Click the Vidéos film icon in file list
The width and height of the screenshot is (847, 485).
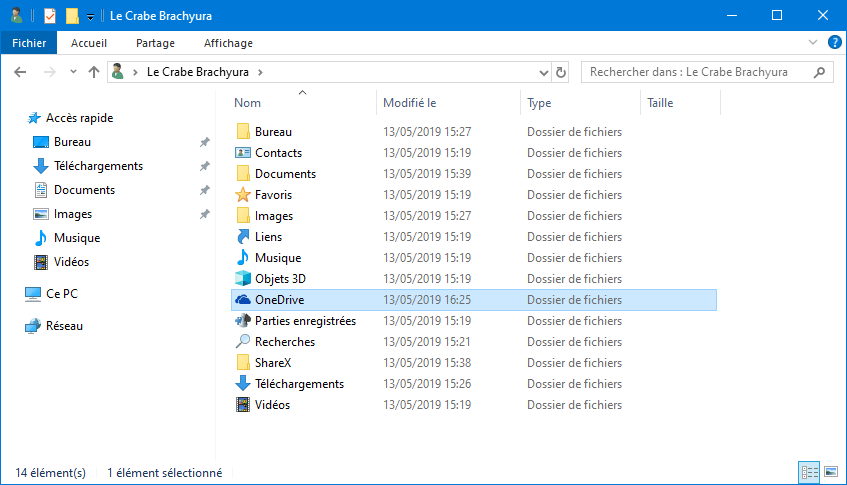(243, 405)
